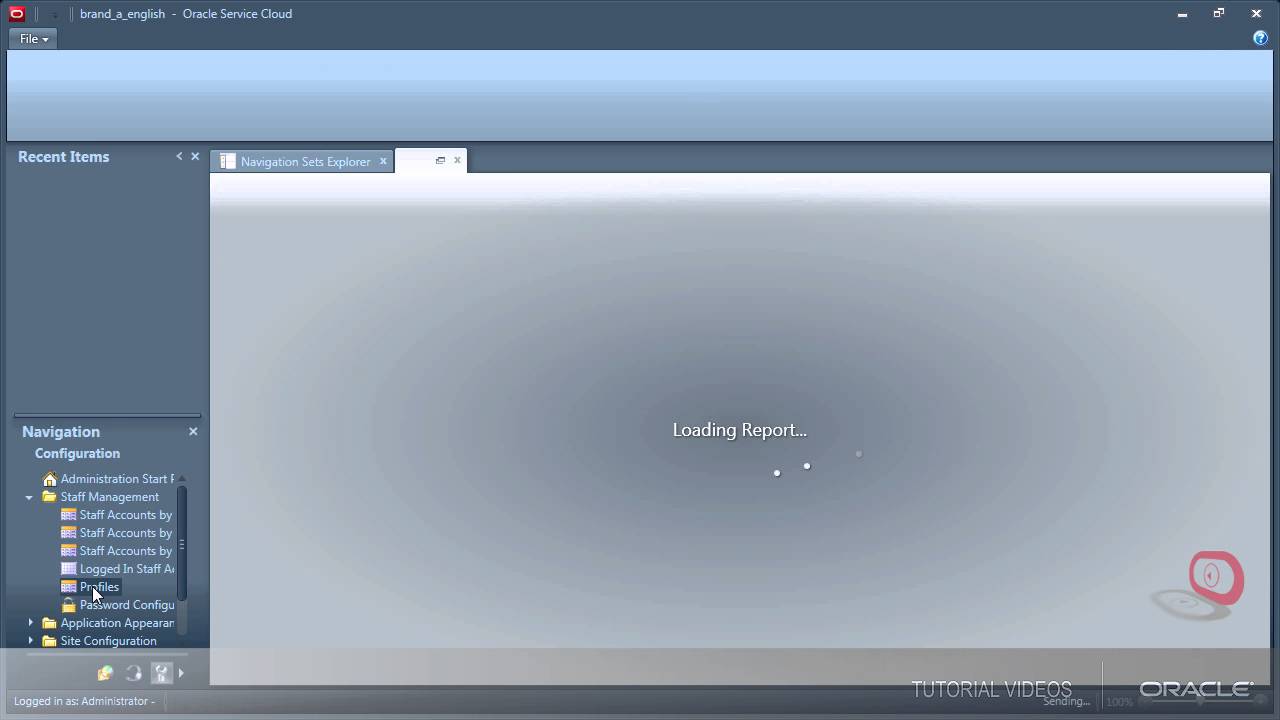
Task: Select the Site Configuration folder
Action: pos(99,641)
